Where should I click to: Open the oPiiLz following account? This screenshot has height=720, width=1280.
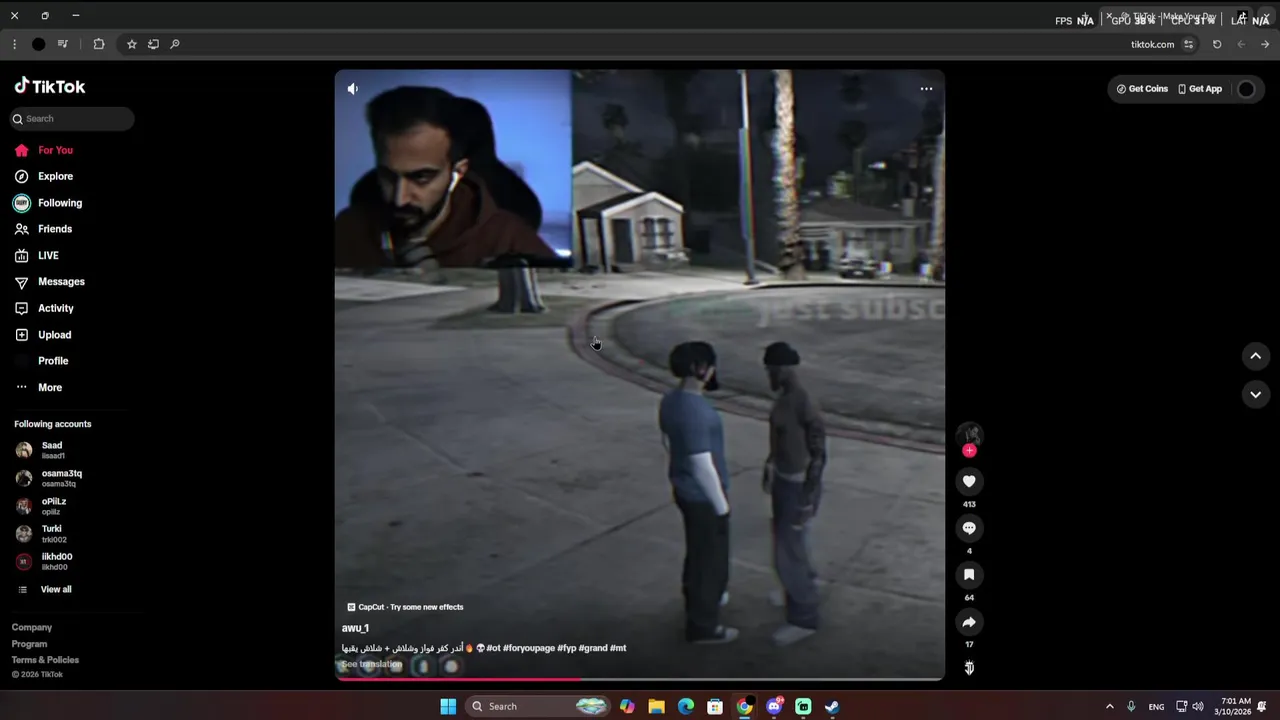[42, 506]
